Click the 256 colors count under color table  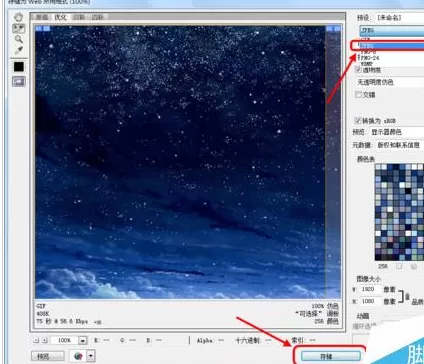click(383, 266)
